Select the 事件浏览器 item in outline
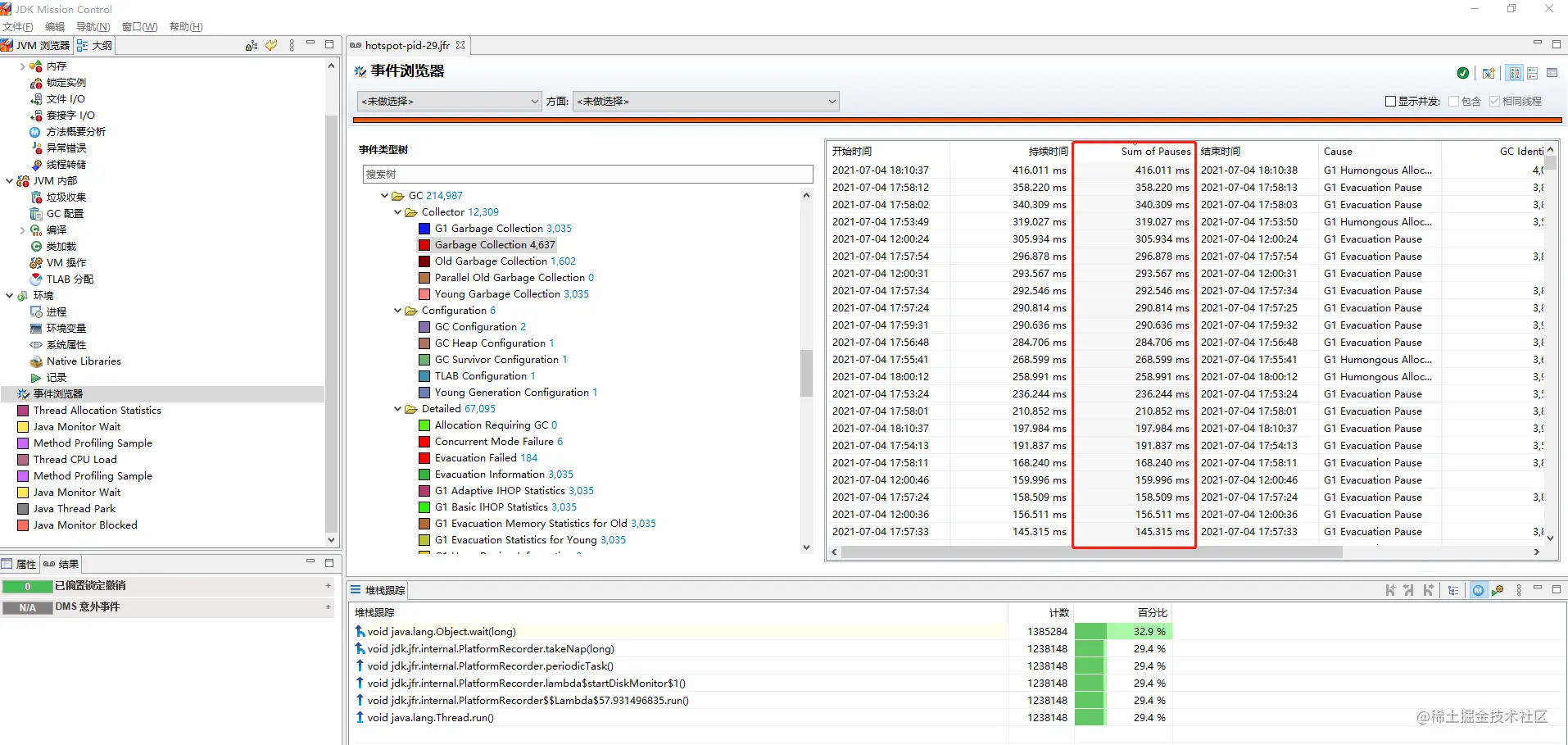 pyautogui.click(x=57, y=394)
